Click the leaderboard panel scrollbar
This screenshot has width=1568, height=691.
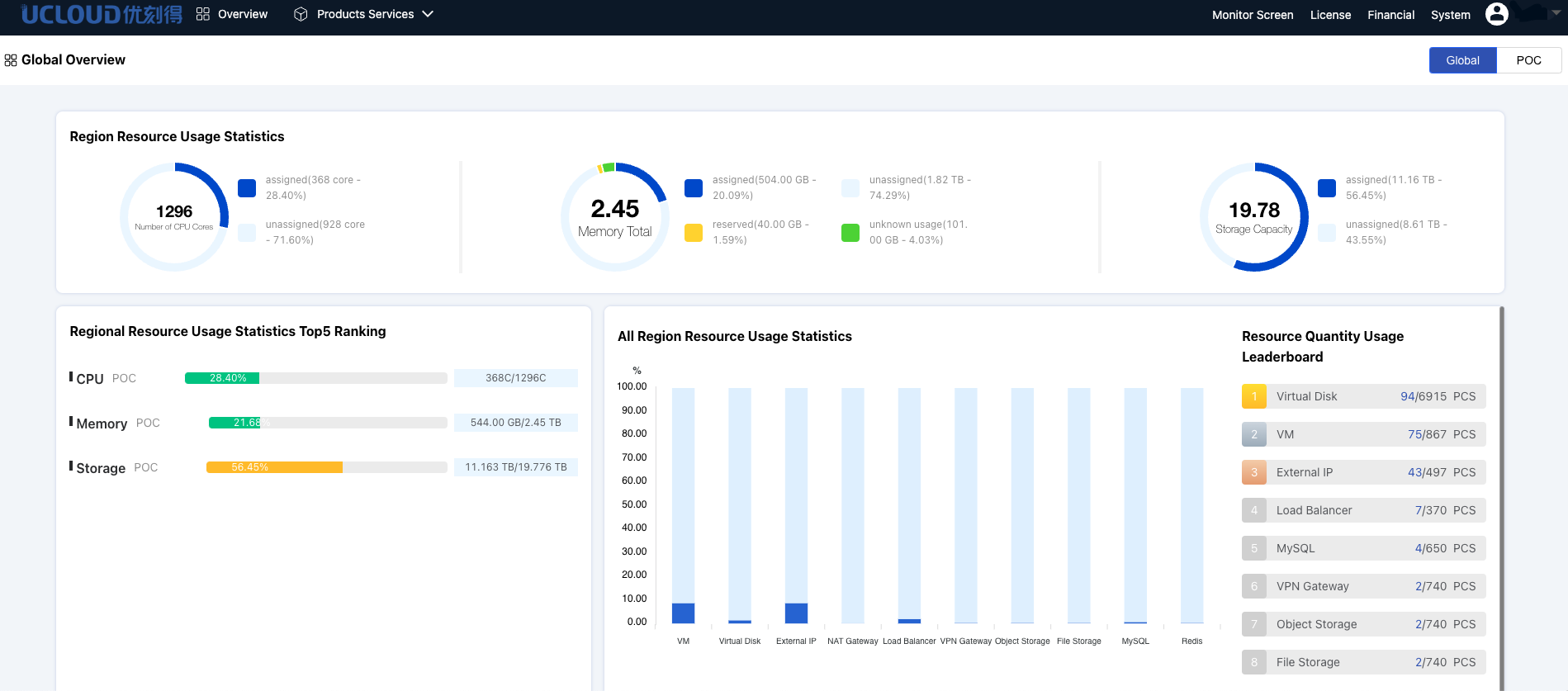coord(1502,499)
